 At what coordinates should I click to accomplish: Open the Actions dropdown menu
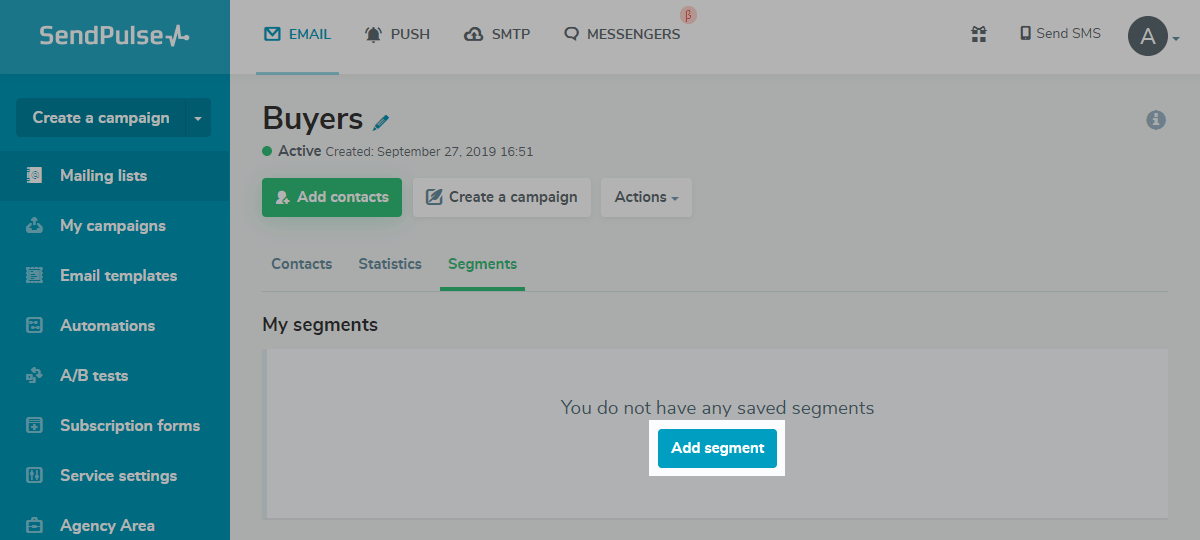point(646,197)
